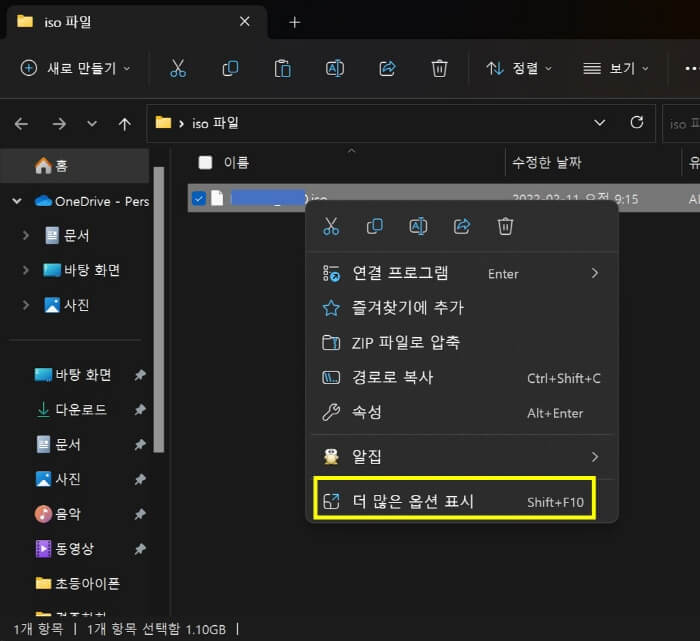Select ZIP 파일로 압축 menu item
Viewport: 700px width, 641px height.
[461, 343]
